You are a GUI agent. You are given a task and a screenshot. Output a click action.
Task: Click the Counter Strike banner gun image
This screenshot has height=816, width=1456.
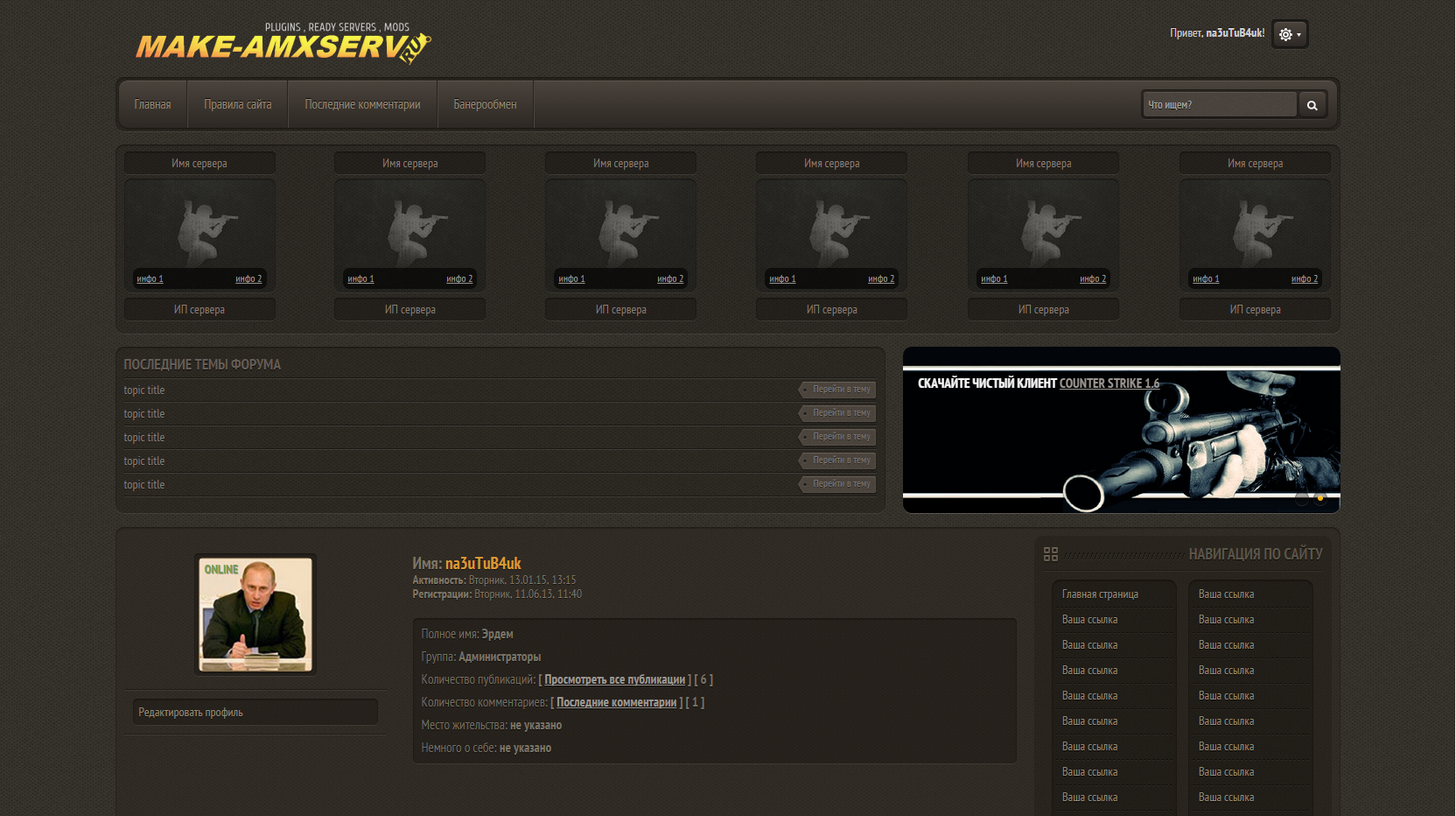pyautogui.click(x=1122, y=430)
